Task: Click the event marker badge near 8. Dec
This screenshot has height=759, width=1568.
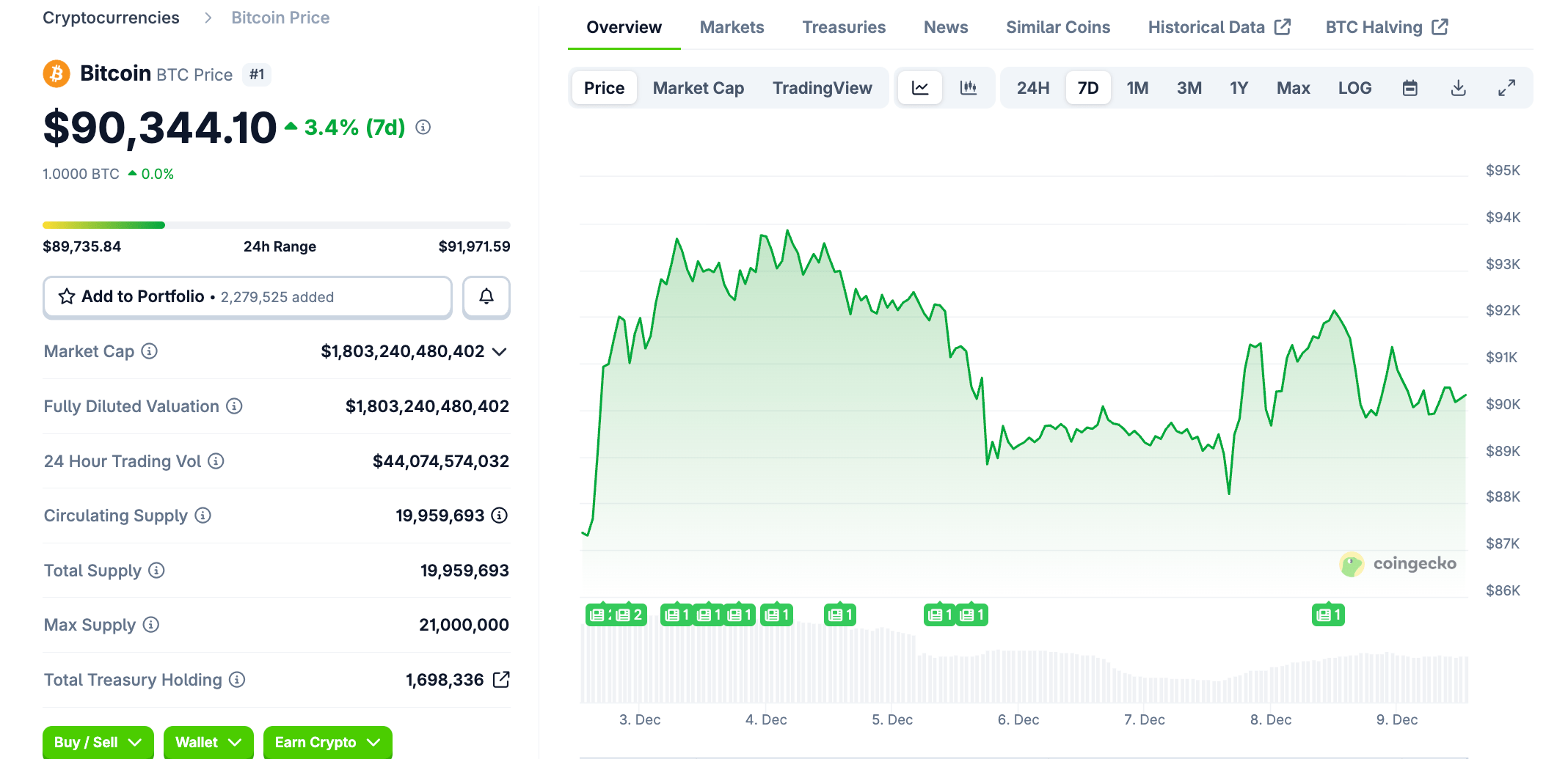Action: coord(1328,615)
